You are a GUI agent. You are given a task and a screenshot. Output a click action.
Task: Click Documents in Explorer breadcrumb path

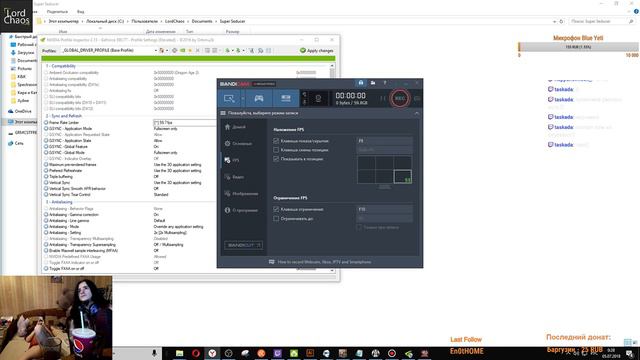(x=202, y=21)
